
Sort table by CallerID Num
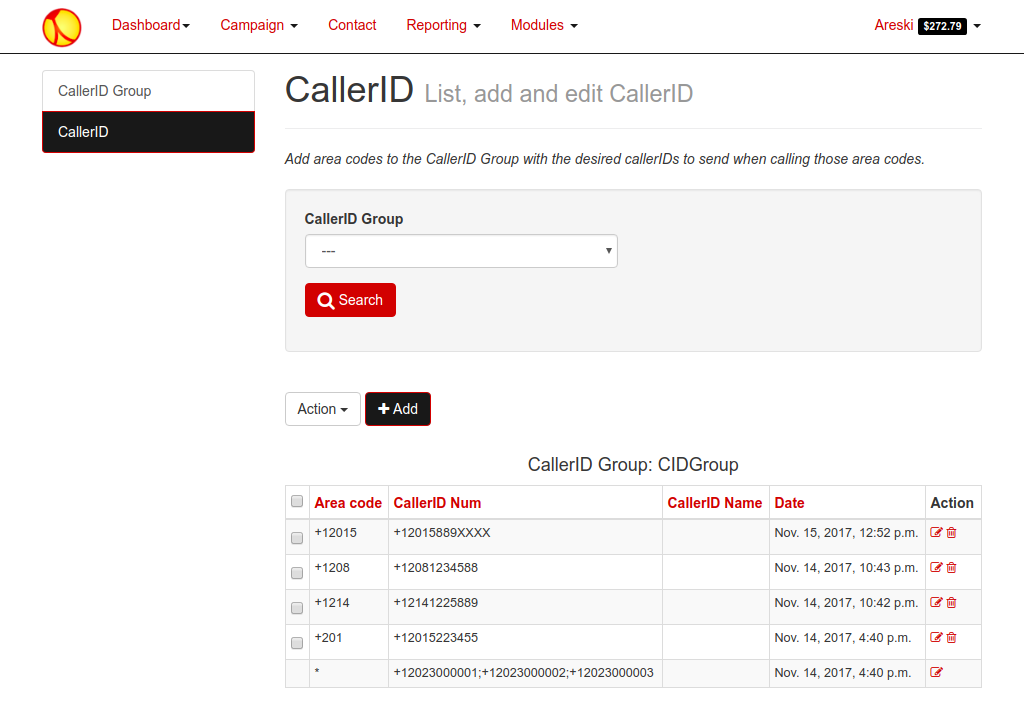point(437,503)
